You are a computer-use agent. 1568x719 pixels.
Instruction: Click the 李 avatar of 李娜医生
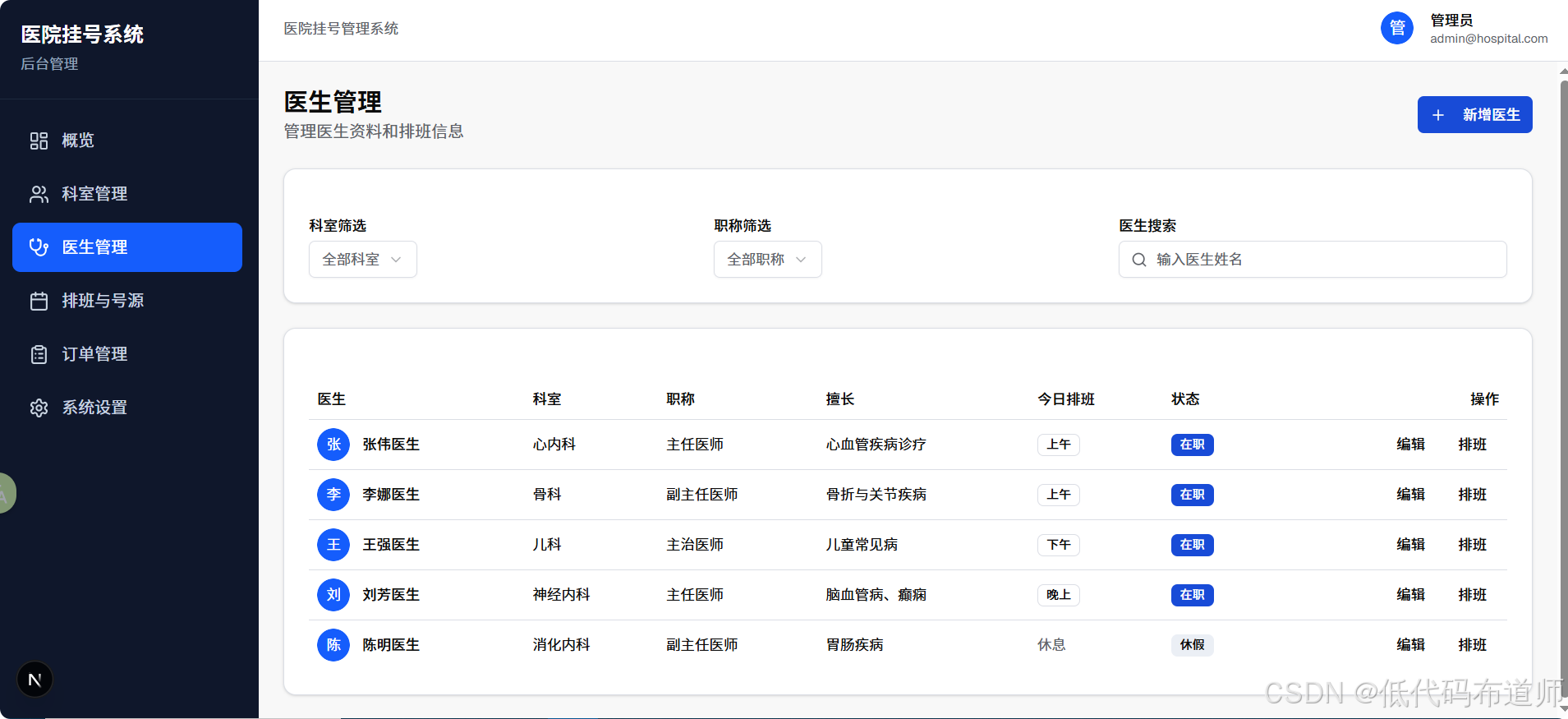pyautogui.click(x=333, y=495)
